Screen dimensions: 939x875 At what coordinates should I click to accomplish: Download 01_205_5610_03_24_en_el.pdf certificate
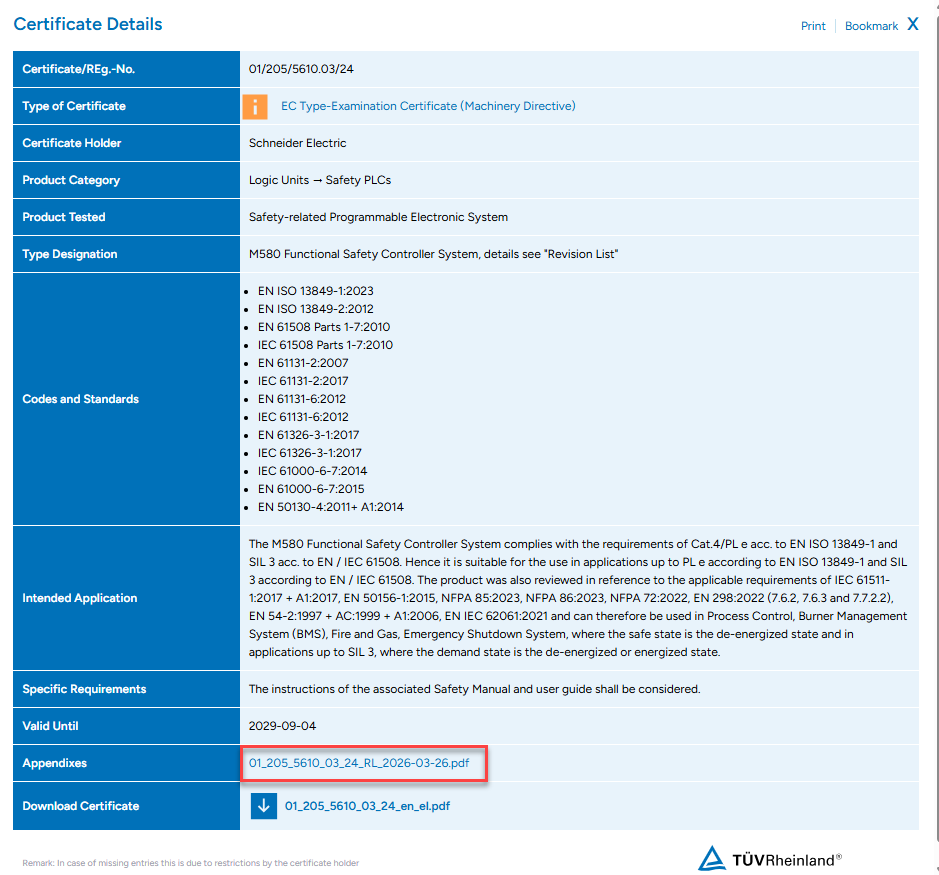pyautogui.click(x=367, y=806)
